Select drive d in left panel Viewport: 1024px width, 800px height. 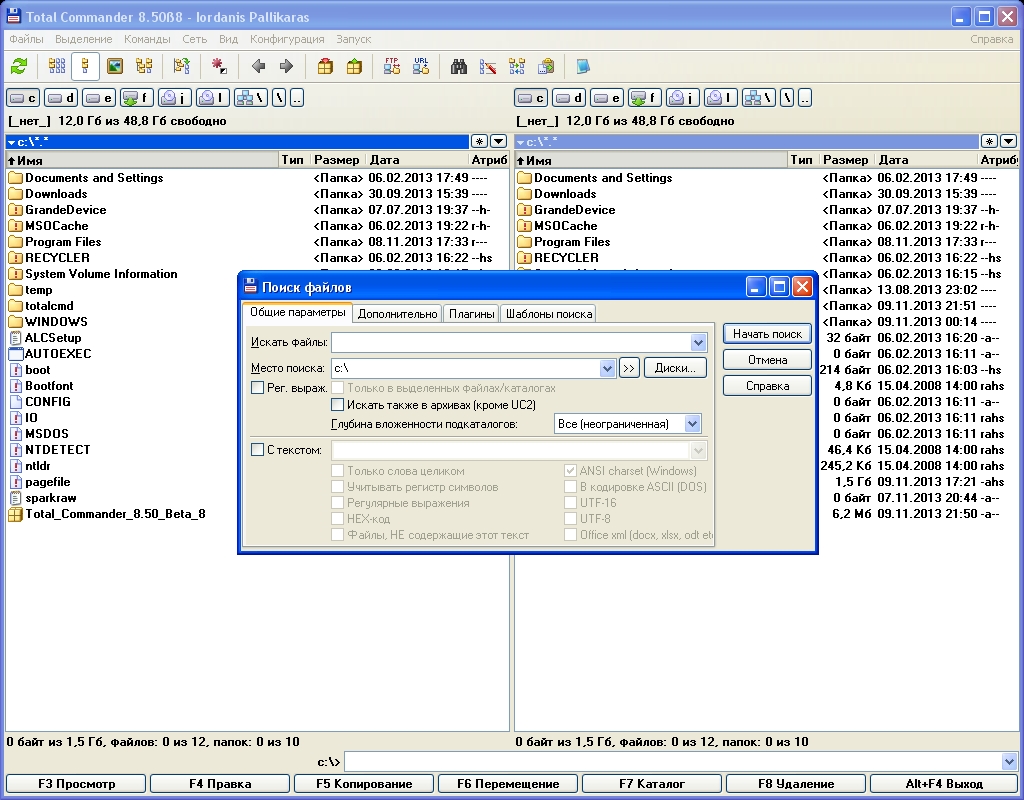tap(62, 98)
